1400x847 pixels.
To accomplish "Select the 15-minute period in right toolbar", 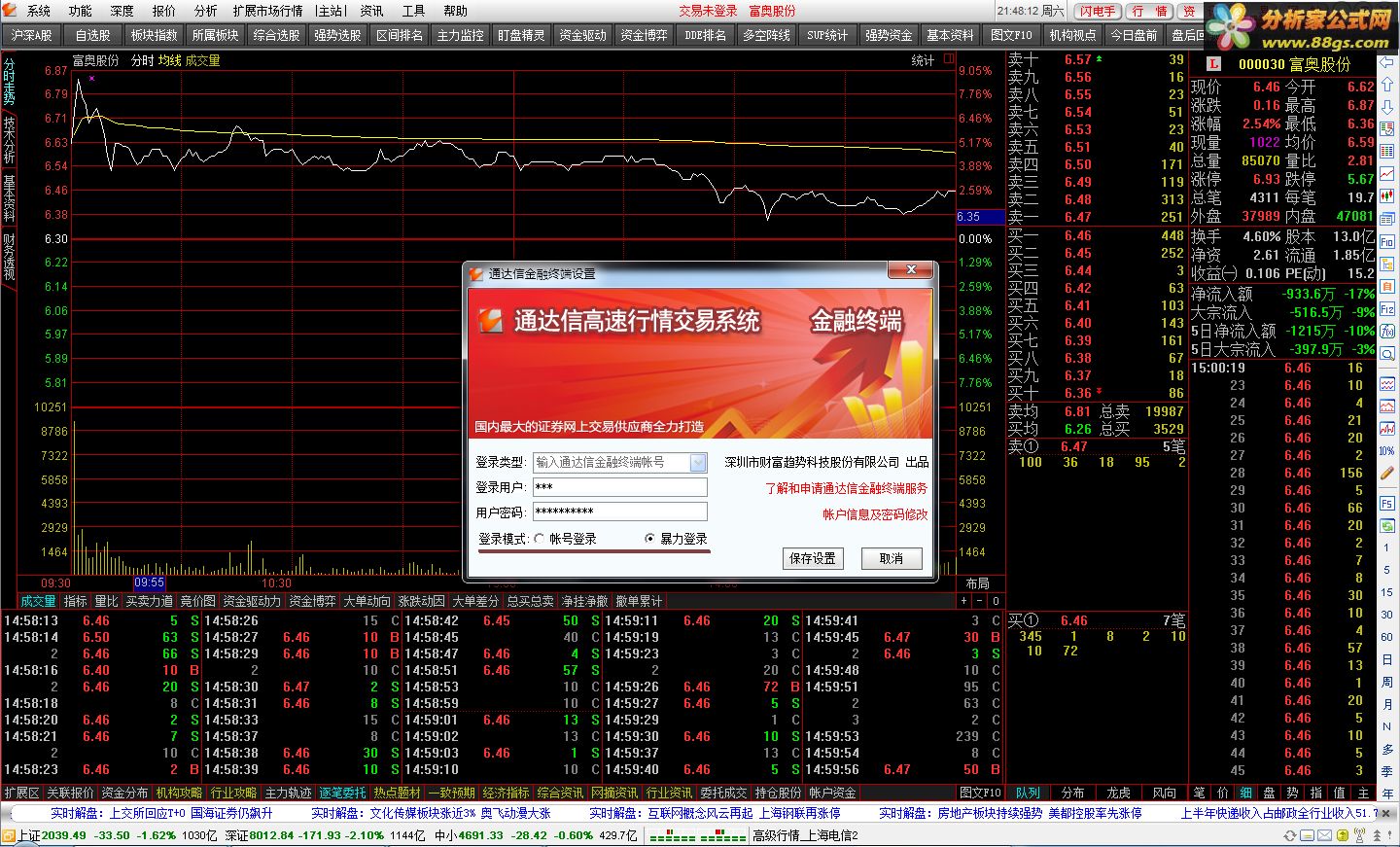I will click(1387, 591).
